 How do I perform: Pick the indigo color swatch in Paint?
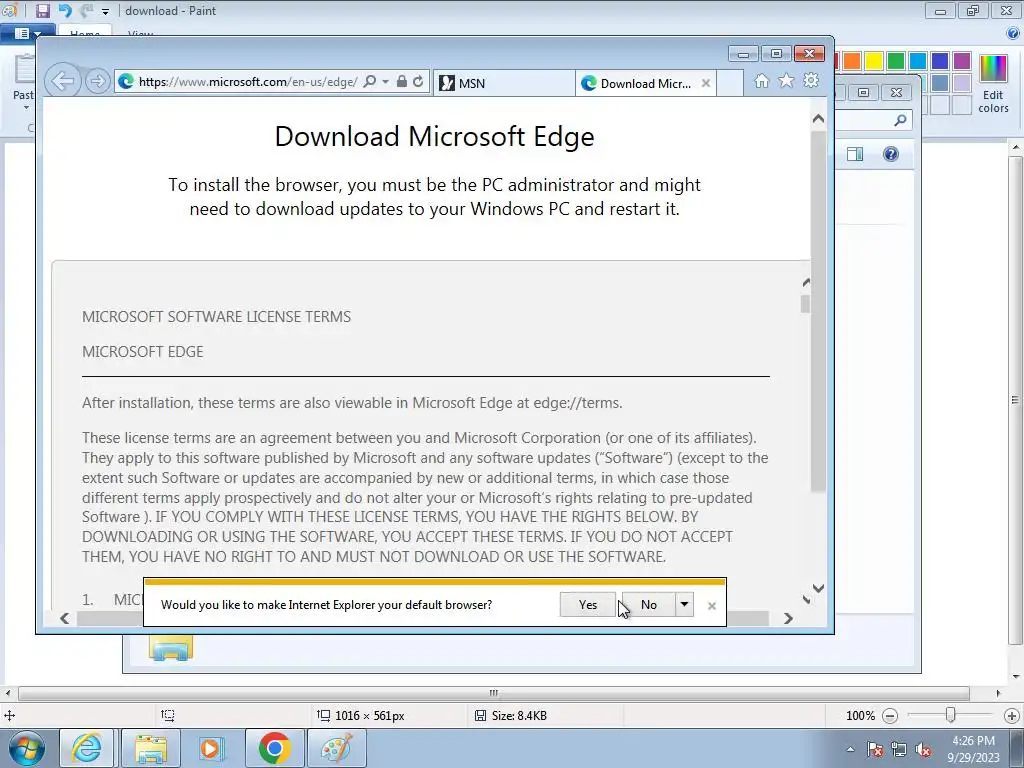click(940, 61)
